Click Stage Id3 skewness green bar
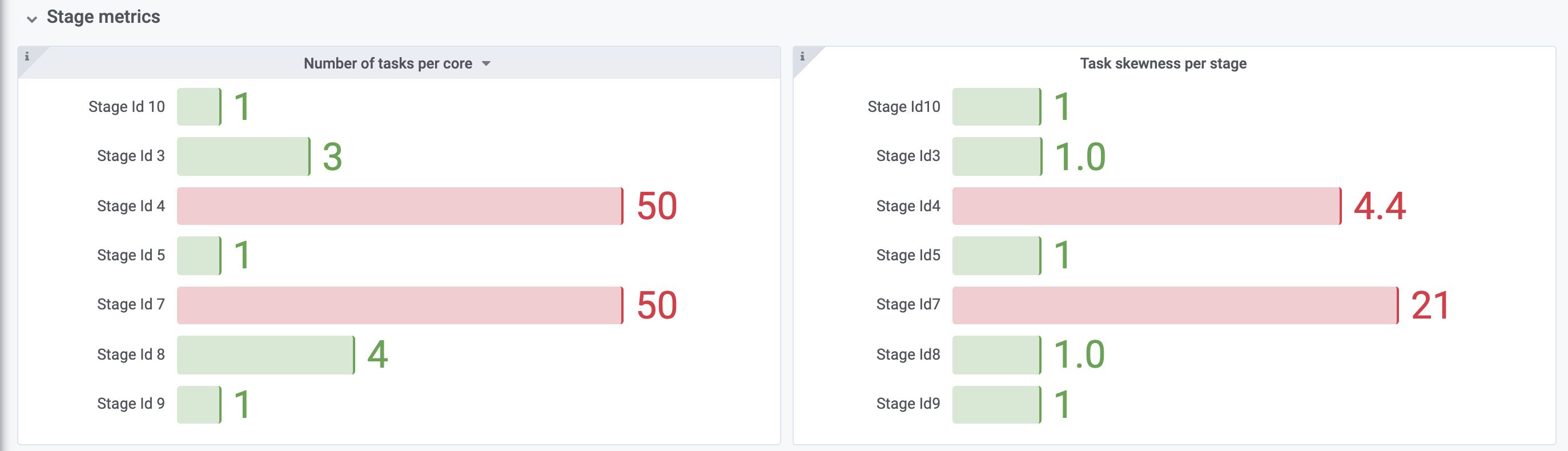Image resolution: width=1568 pixels, height=451 pixels. click(996, 156)
